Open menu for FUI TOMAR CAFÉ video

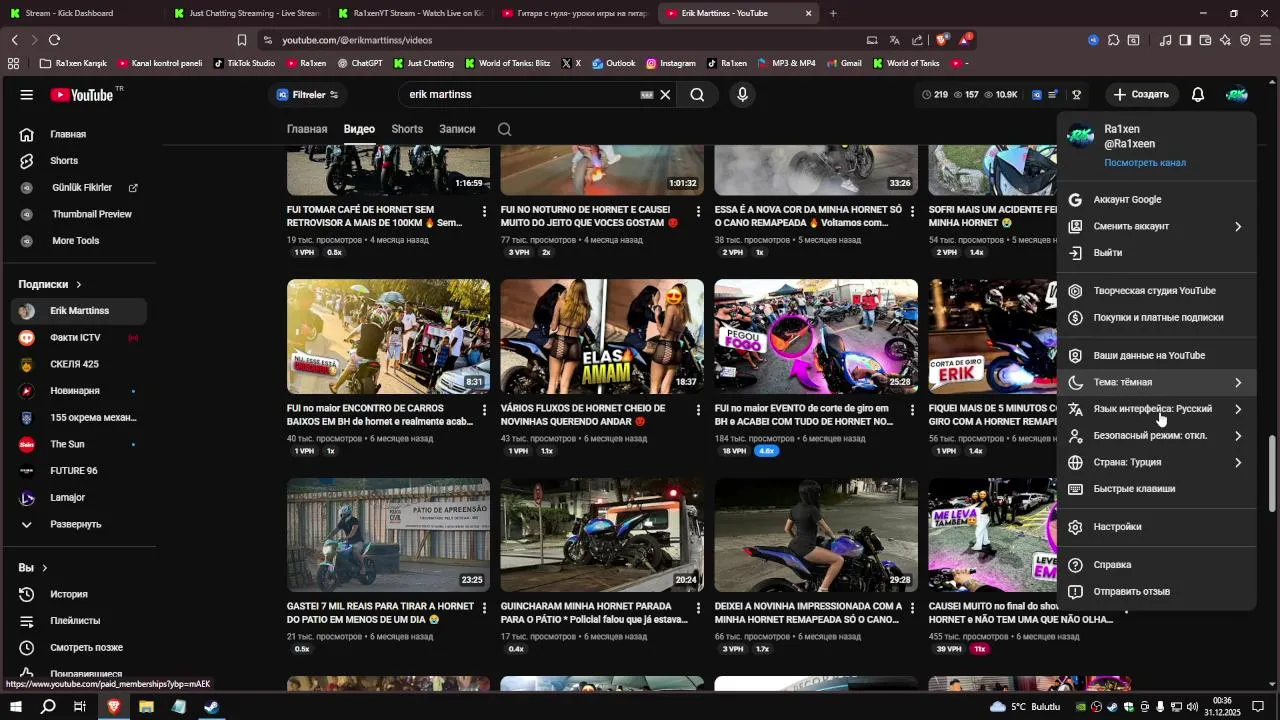click(484, 212)
